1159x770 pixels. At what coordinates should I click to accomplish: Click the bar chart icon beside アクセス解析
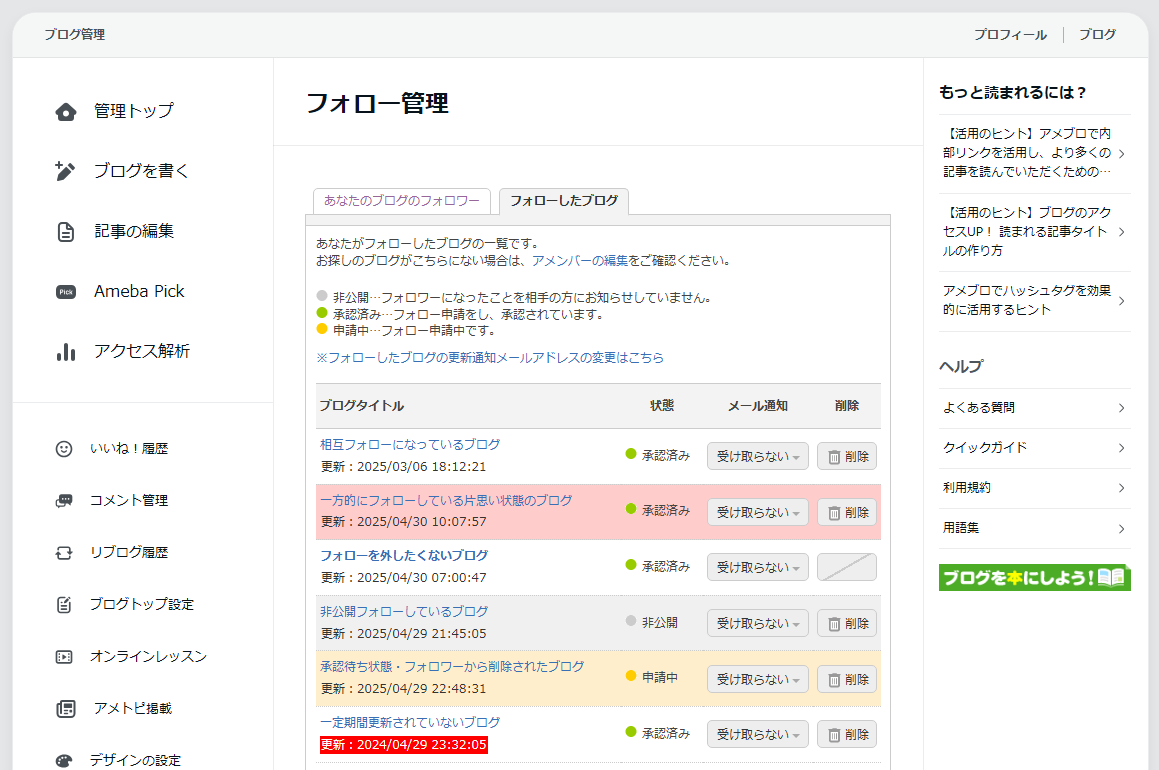coord(66,352)
